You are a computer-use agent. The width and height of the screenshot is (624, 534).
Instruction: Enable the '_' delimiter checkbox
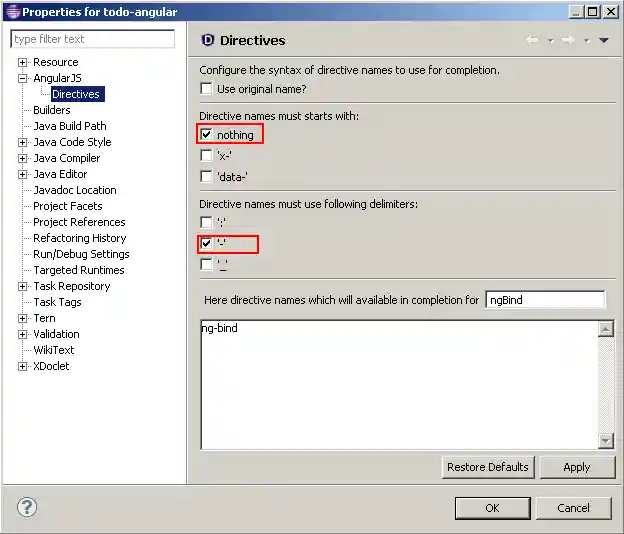206,264
